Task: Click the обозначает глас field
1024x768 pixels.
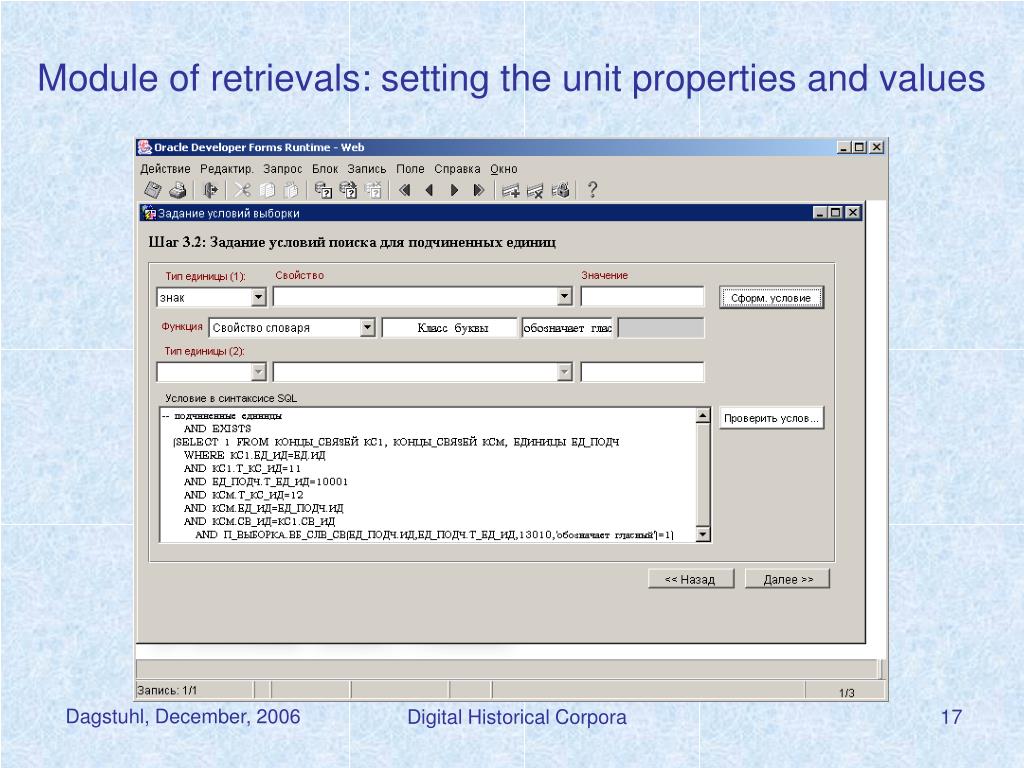Action: click(x=568, y=327)
